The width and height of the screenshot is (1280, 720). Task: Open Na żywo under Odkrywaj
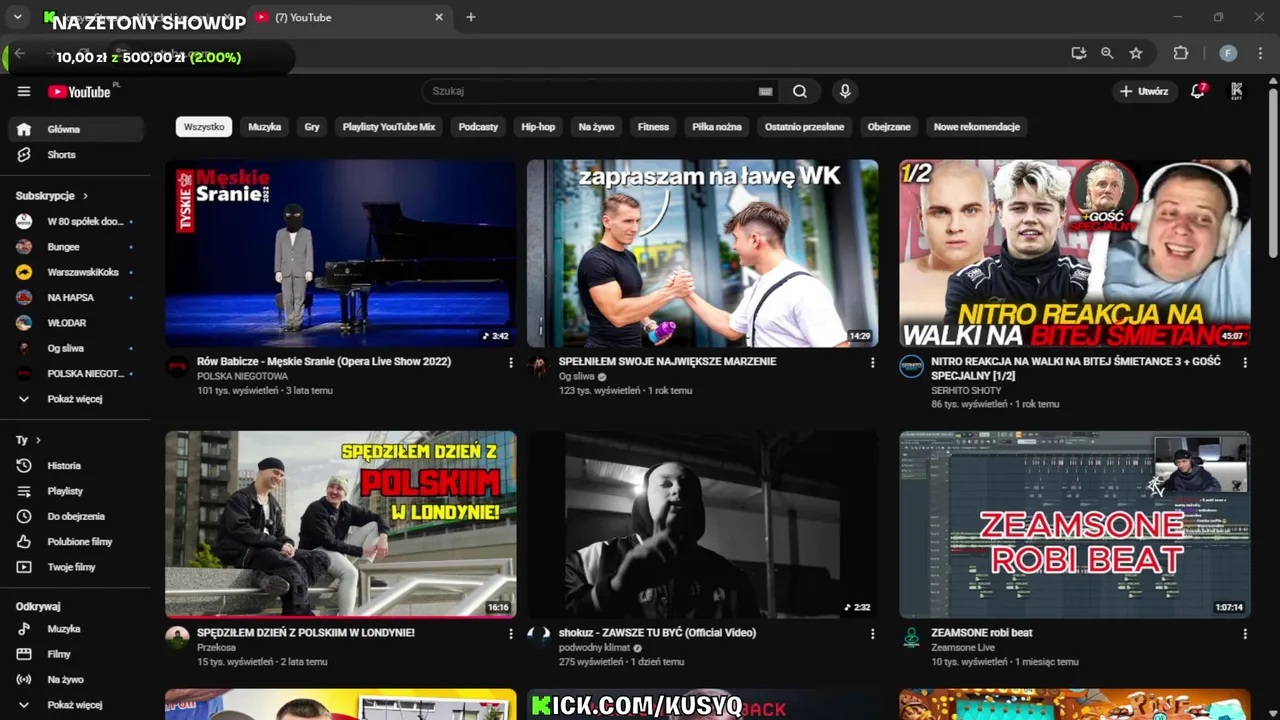78,680
